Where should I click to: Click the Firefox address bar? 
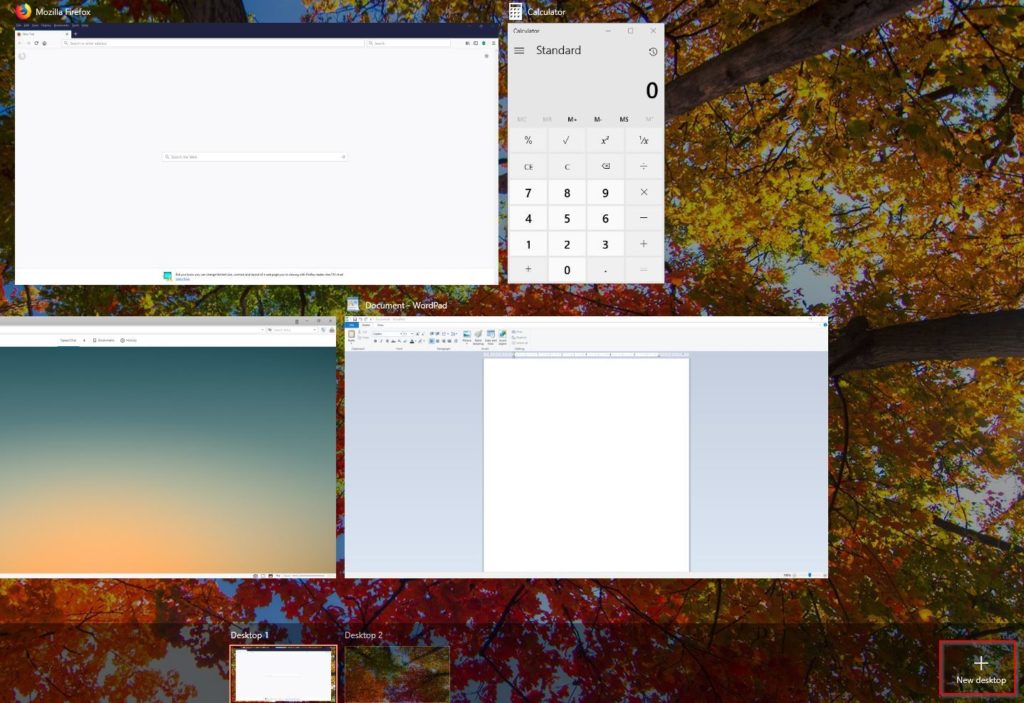click(213, 43)
